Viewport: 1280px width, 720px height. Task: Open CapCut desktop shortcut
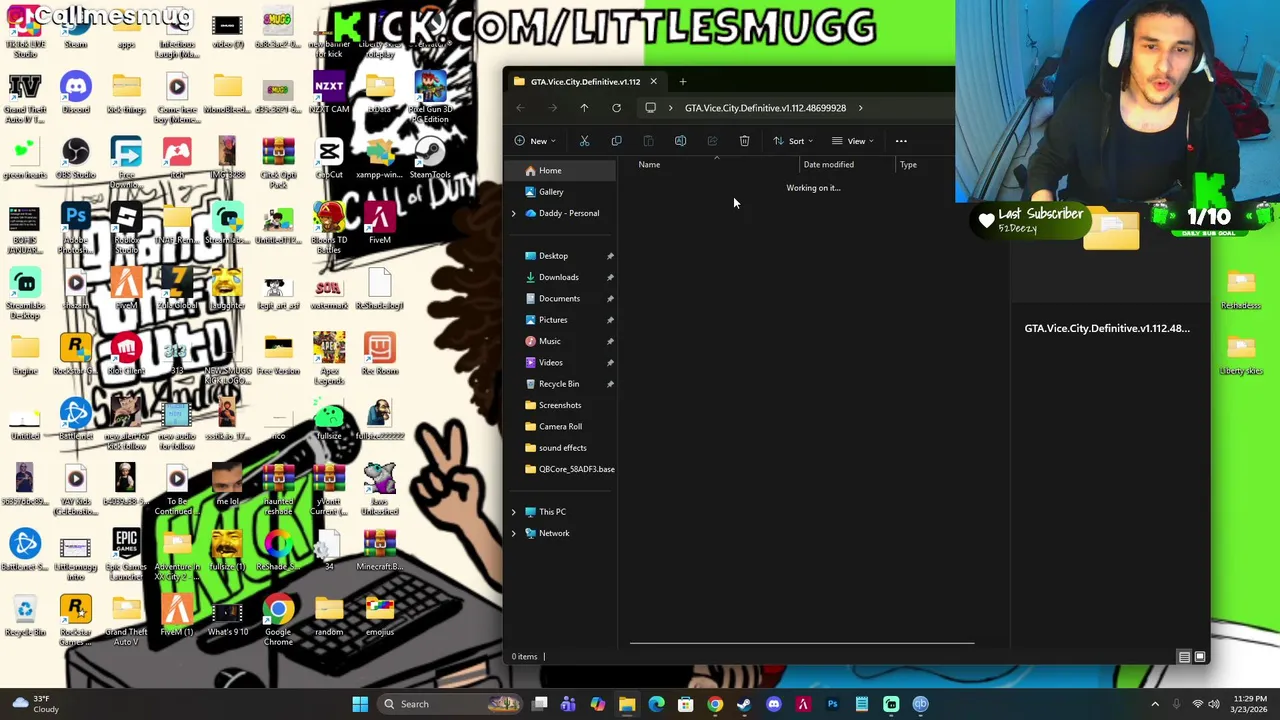tap(329, 158)
